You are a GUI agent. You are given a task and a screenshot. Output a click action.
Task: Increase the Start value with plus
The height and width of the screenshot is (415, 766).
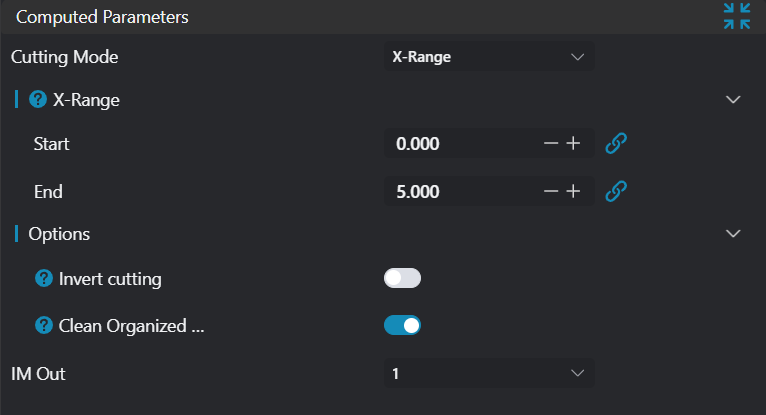[x=573, y=143]
